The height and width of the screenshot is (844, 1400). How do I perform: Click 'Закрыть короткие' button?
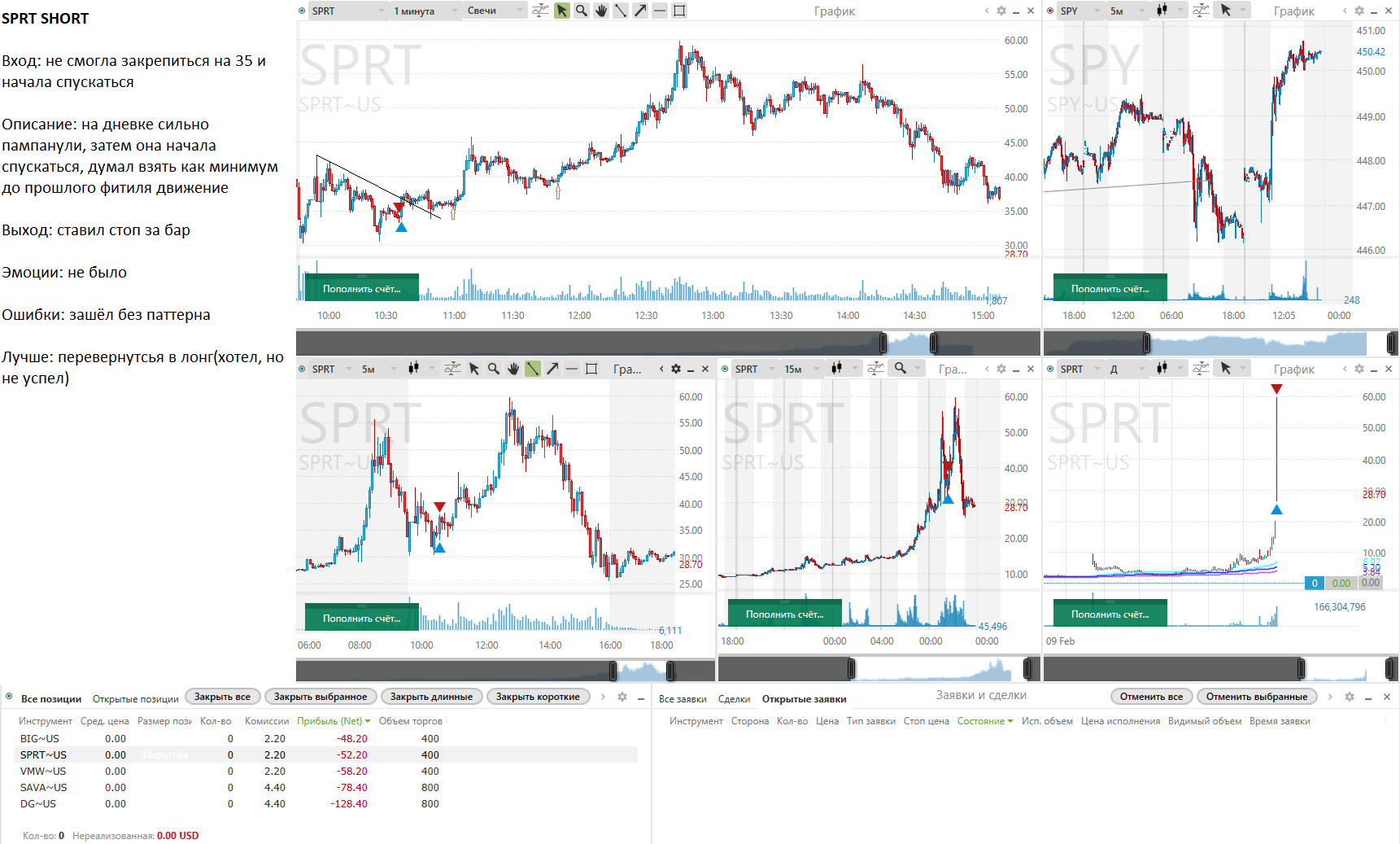tap(538, 697)
